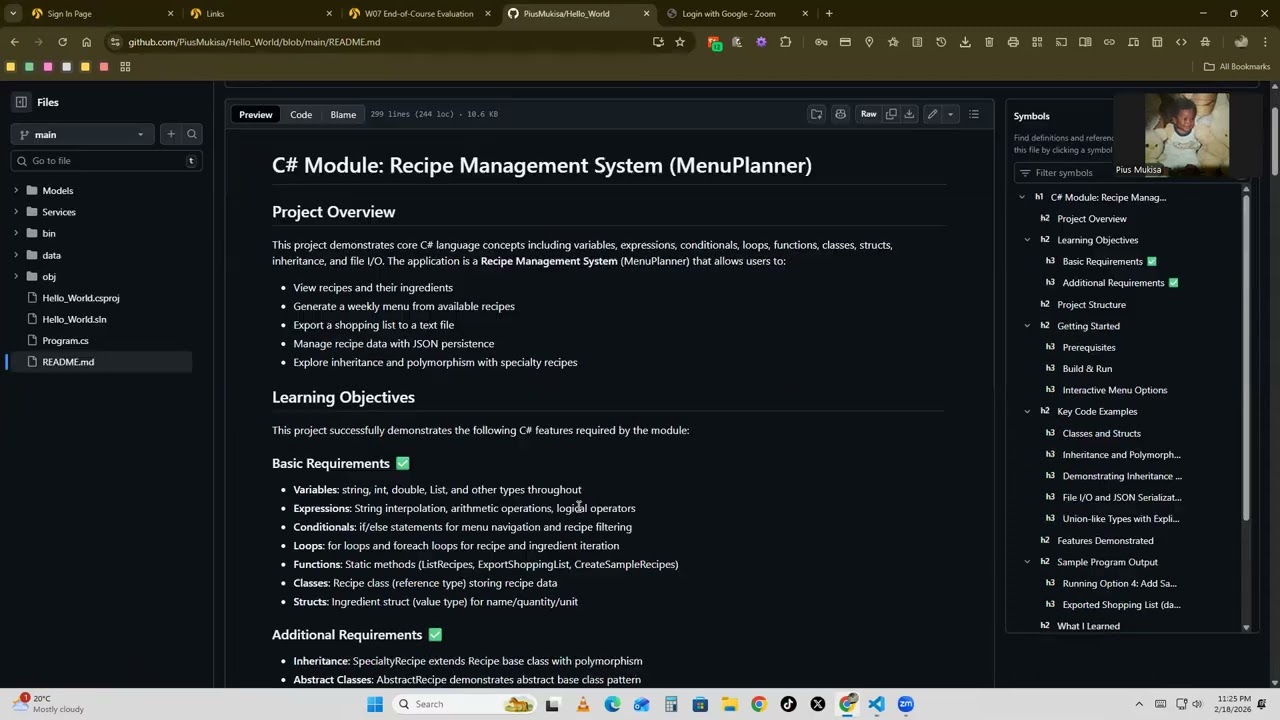The height and width of the screenshot is (720, 1280).
Task: Jump to Build & Run symbol
Action: coord(1087,369)
